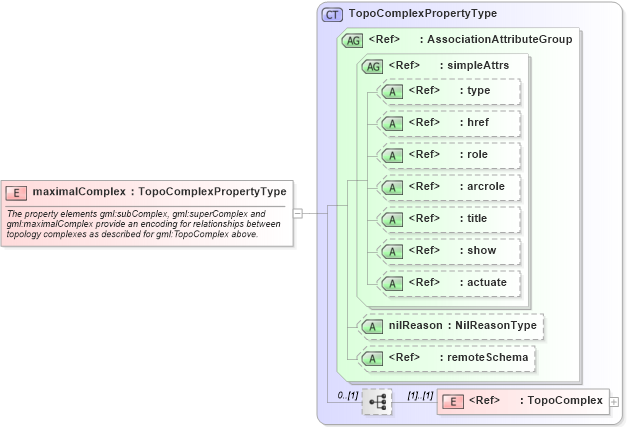The width and height of the screenshot is (627, 427).
Task: Select the nilReason : NilReasonType label
Action: (463, 325)
